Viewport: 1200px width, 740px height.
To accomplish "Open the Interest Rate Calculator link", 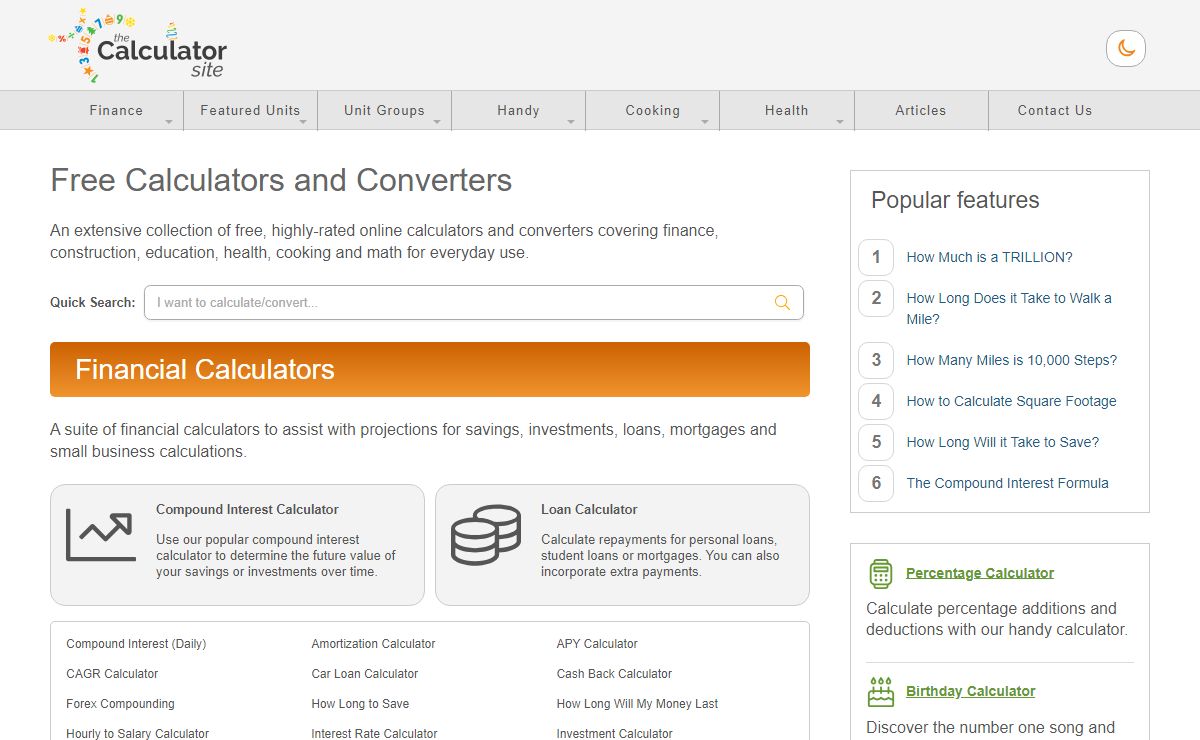I will 374,733.
